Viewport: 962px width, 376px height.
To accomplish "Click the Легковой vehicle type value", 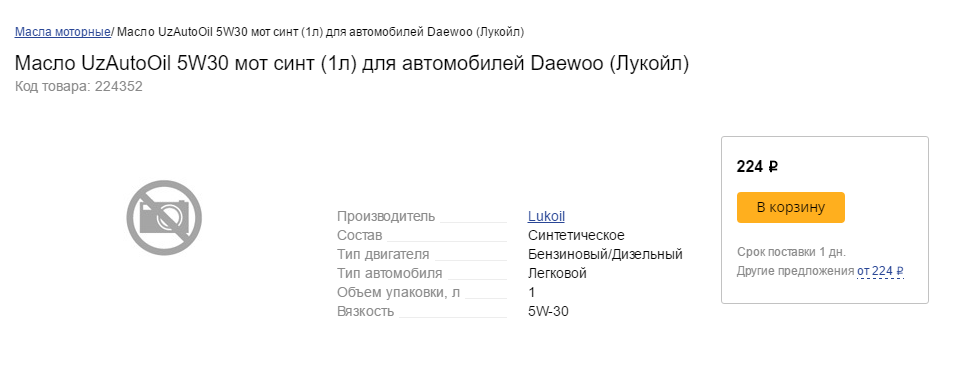I will point(557,273).
